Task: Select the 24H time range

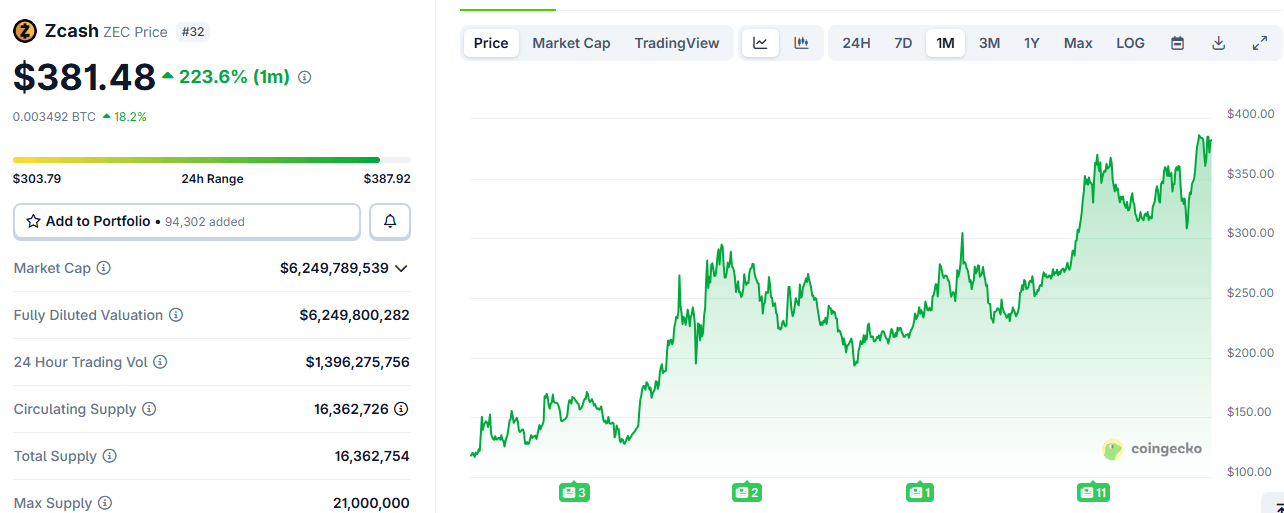Action: coord(856,43)
